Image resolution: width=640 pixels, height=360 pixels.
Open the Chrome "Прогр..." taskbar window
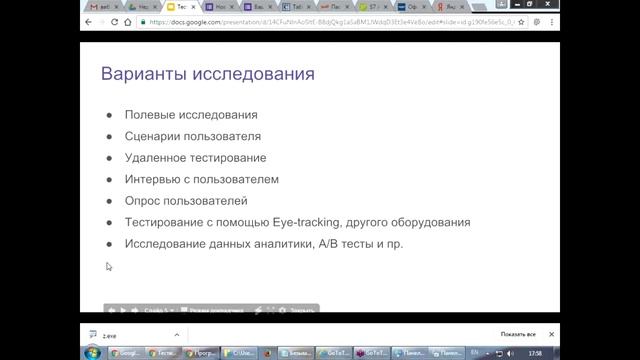point(201,353)
